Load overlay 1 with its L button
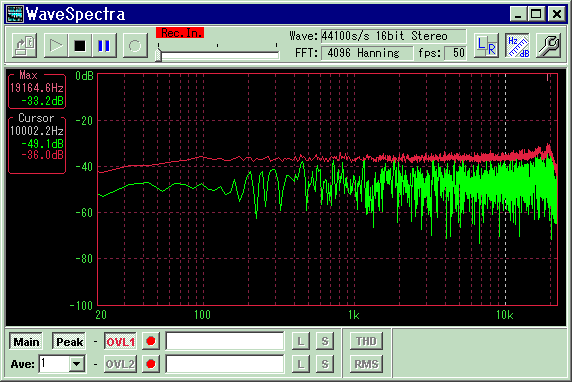 (x=301, y=341)
